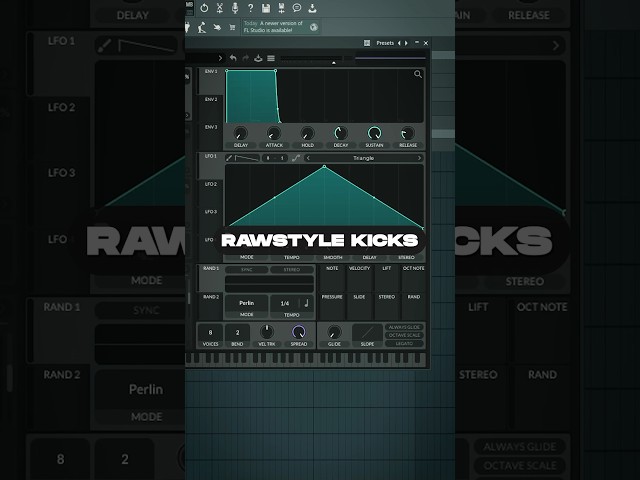Toggle the LFO smooth curve icon
Screen dimensions: 640x480
(x=296, y=158)
